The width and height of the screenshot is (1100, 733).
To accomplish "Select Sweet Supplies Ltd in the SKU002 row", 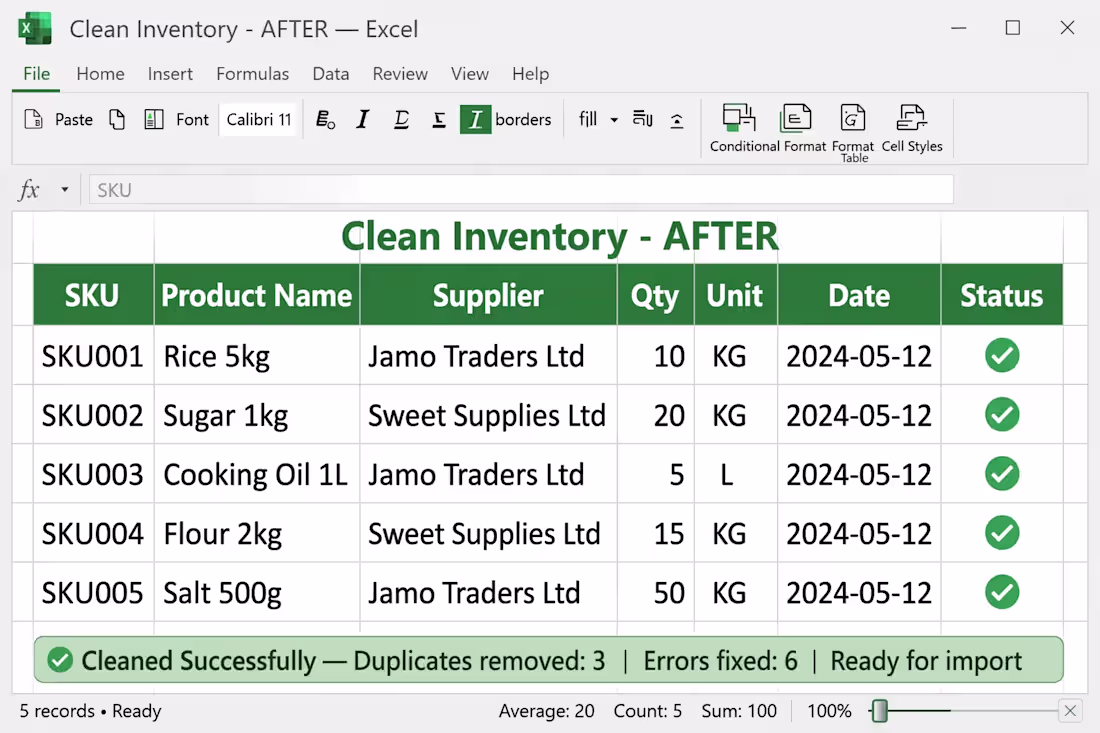I will click(488, 415).
